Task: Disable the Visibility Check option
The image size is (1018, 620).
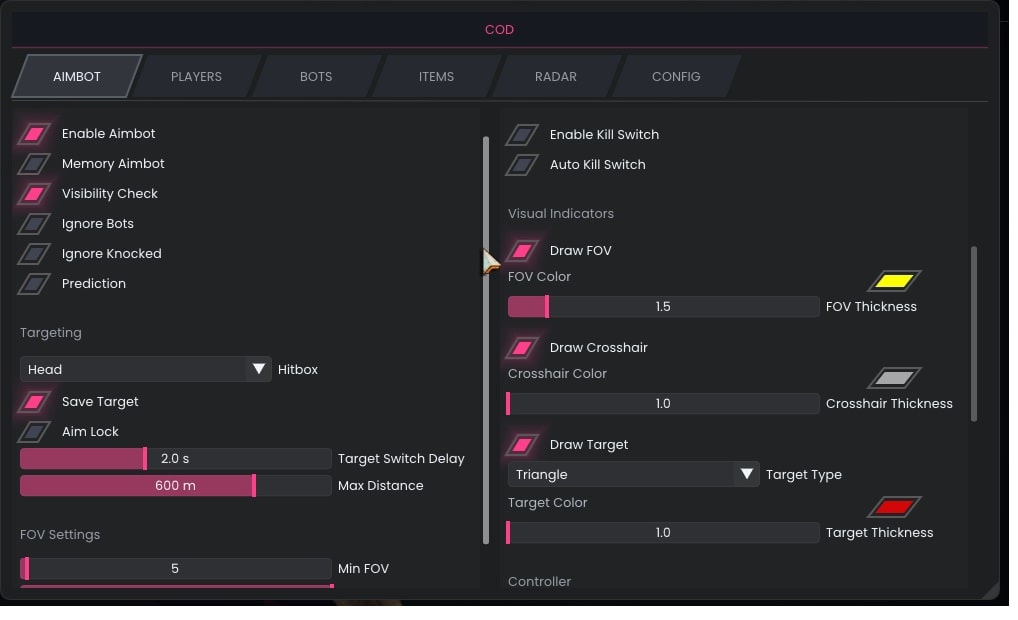Action: (x=35, y=194)
